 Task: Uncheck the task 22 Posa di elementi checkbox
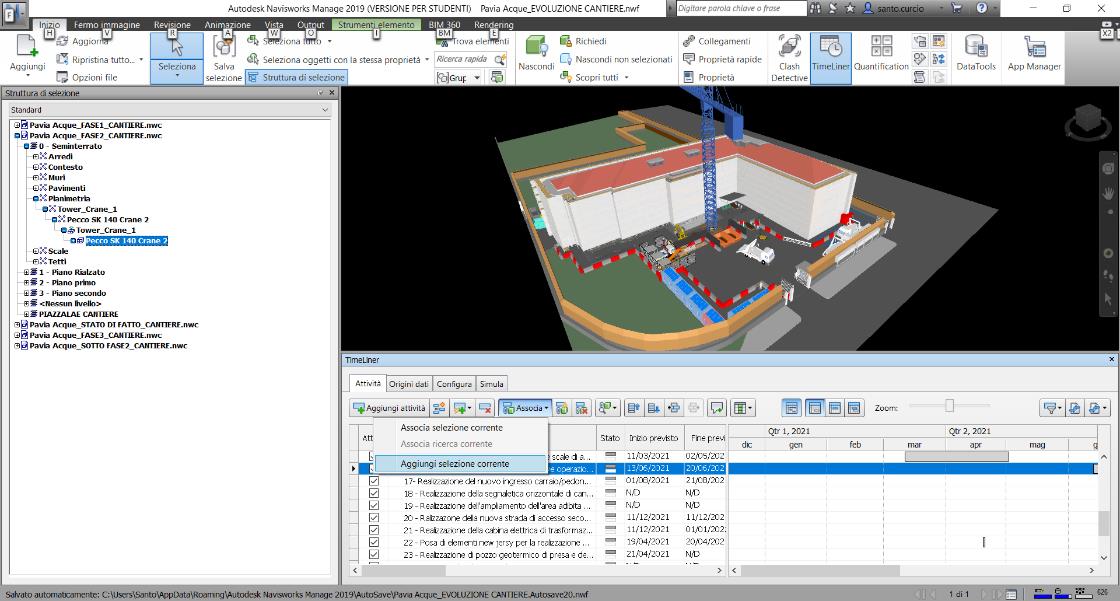374,542
